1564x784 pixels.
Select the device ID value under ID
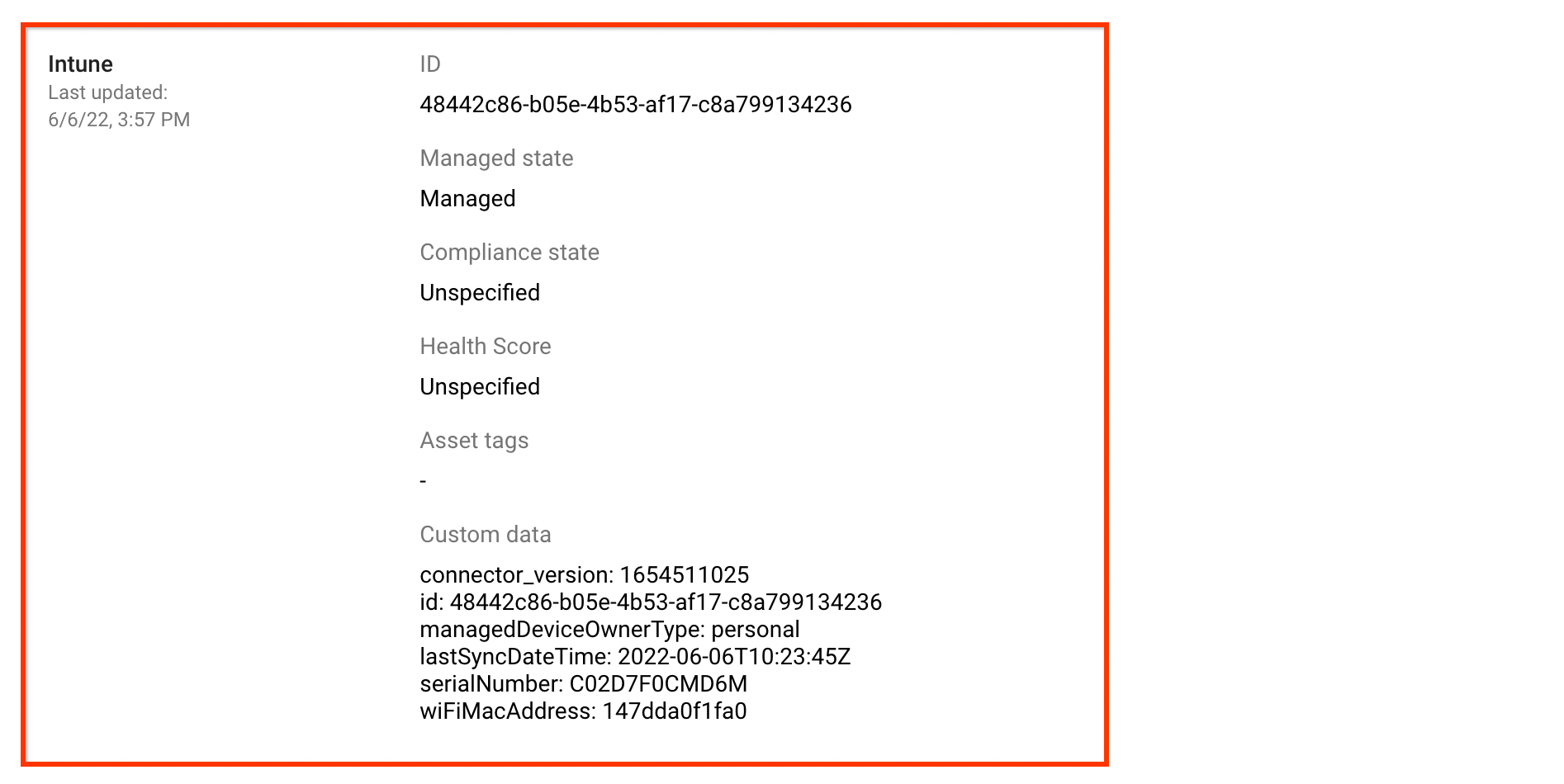(x=635, y=105)
